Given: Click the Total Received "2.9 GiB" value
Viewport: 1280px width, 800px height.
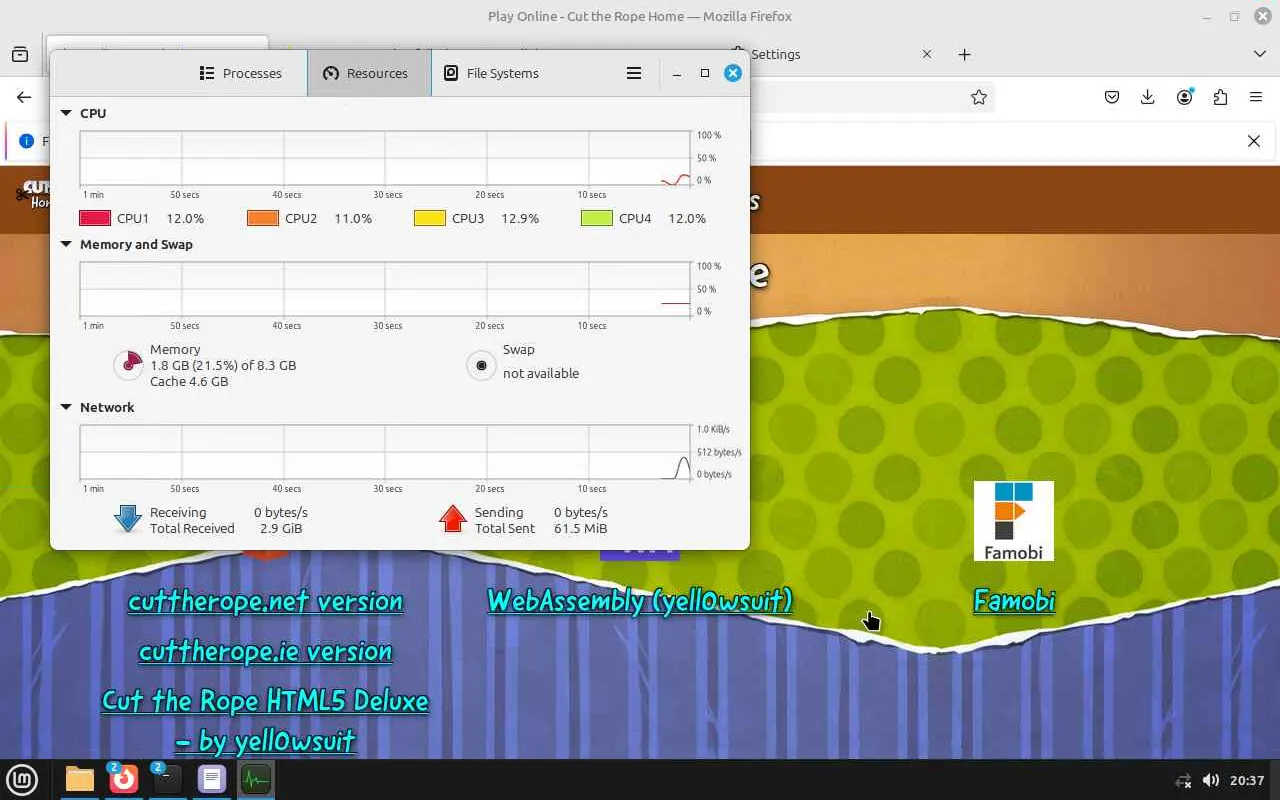Looking at the screenshot, I should 281,528.
